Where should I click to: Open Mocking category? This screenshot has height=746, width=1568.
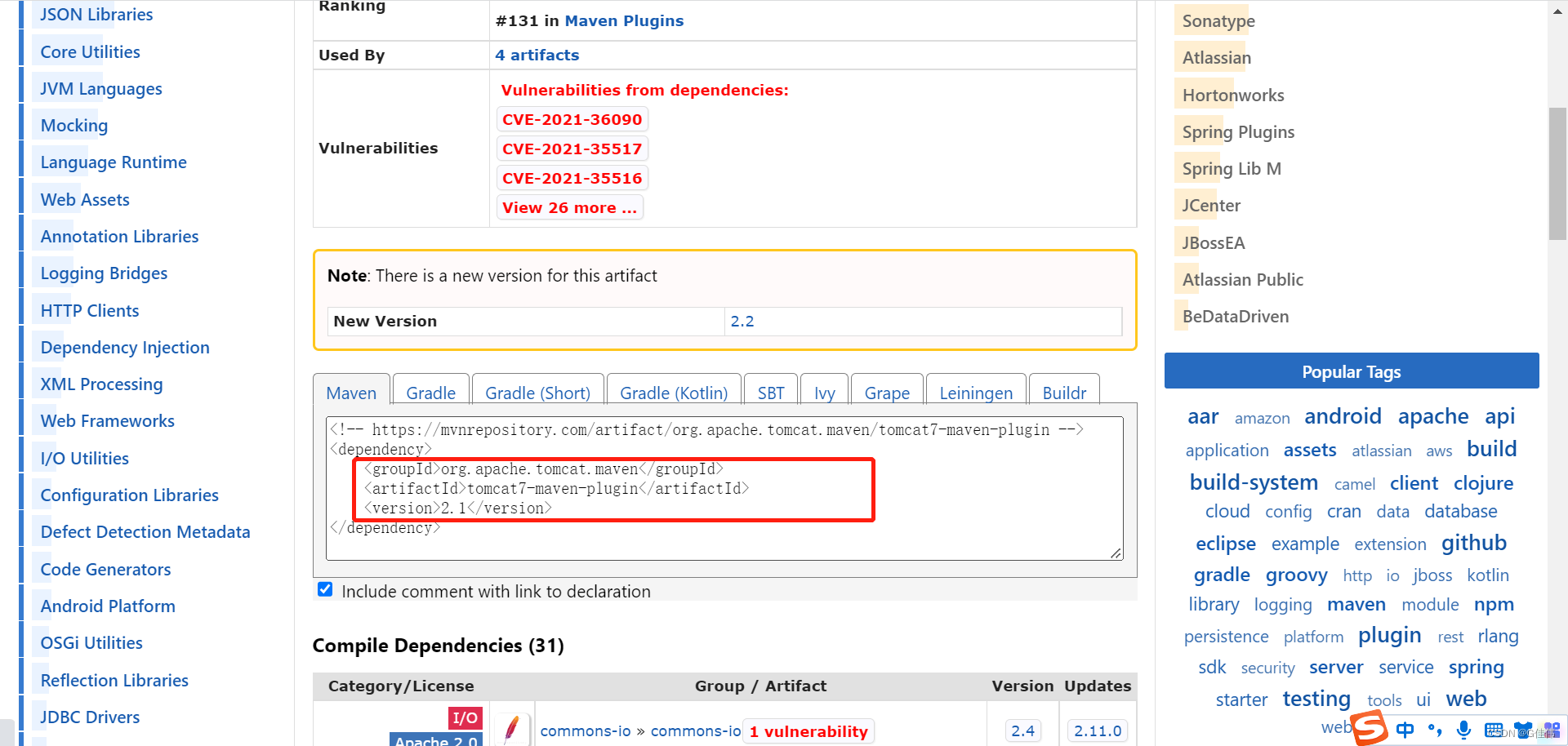pyautogui.click(x=74, y=125)
